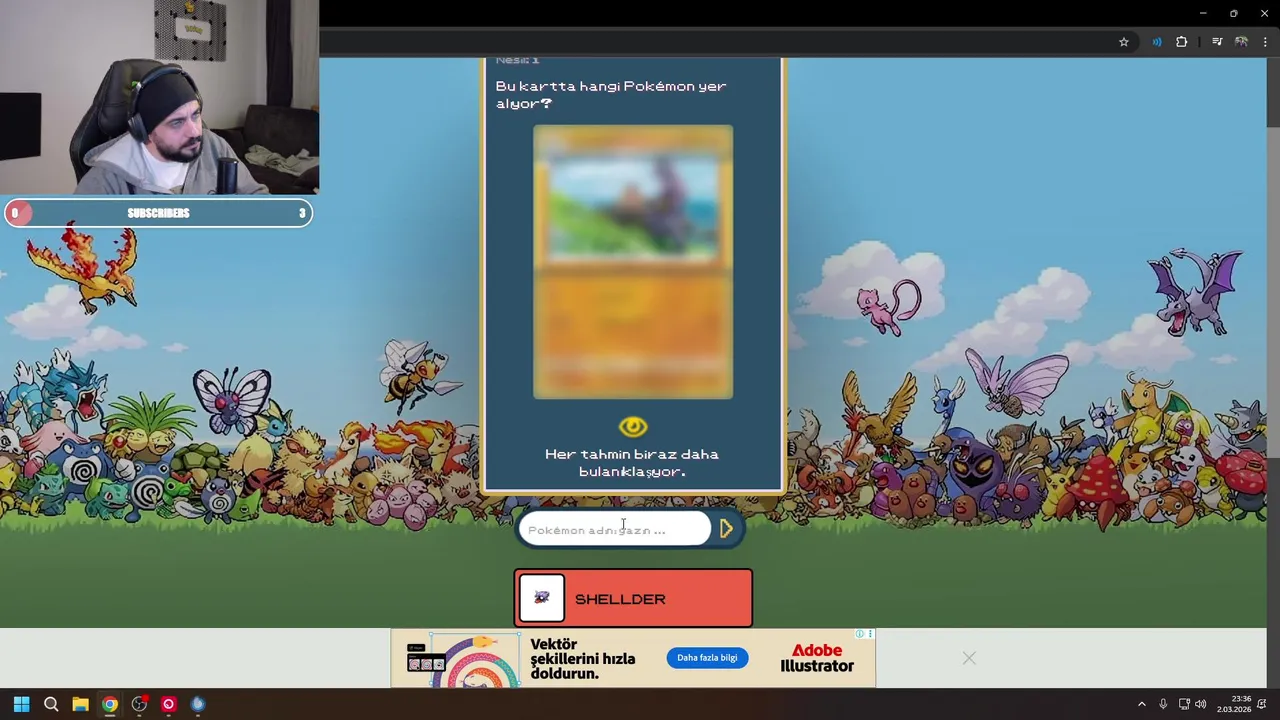This screenshot has height=720, width=1280.
Task: Click the yellow eye icon under the card
Action: pos(633,427)
